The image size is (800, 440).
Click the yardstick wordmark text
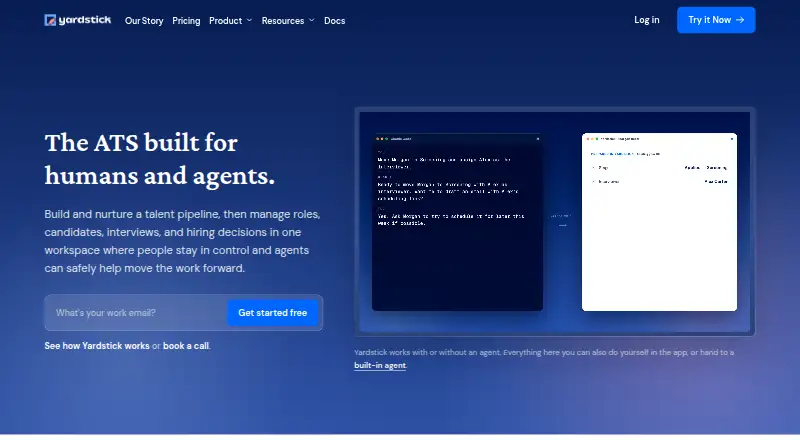pyautogui.click(x=85, y=20)
